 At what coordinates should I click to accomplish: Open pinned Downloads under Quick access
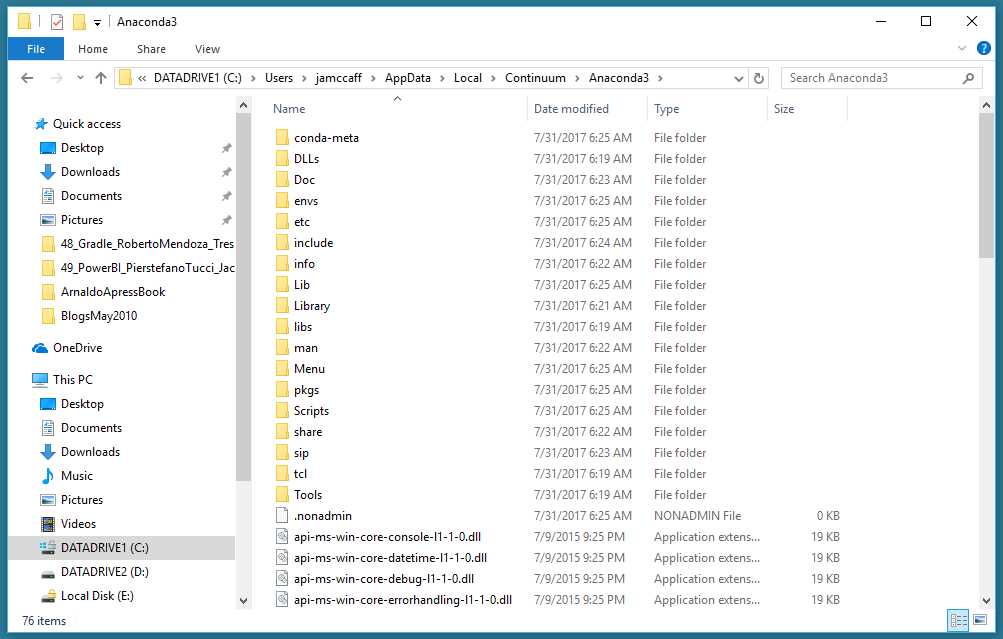coord(90,172)
